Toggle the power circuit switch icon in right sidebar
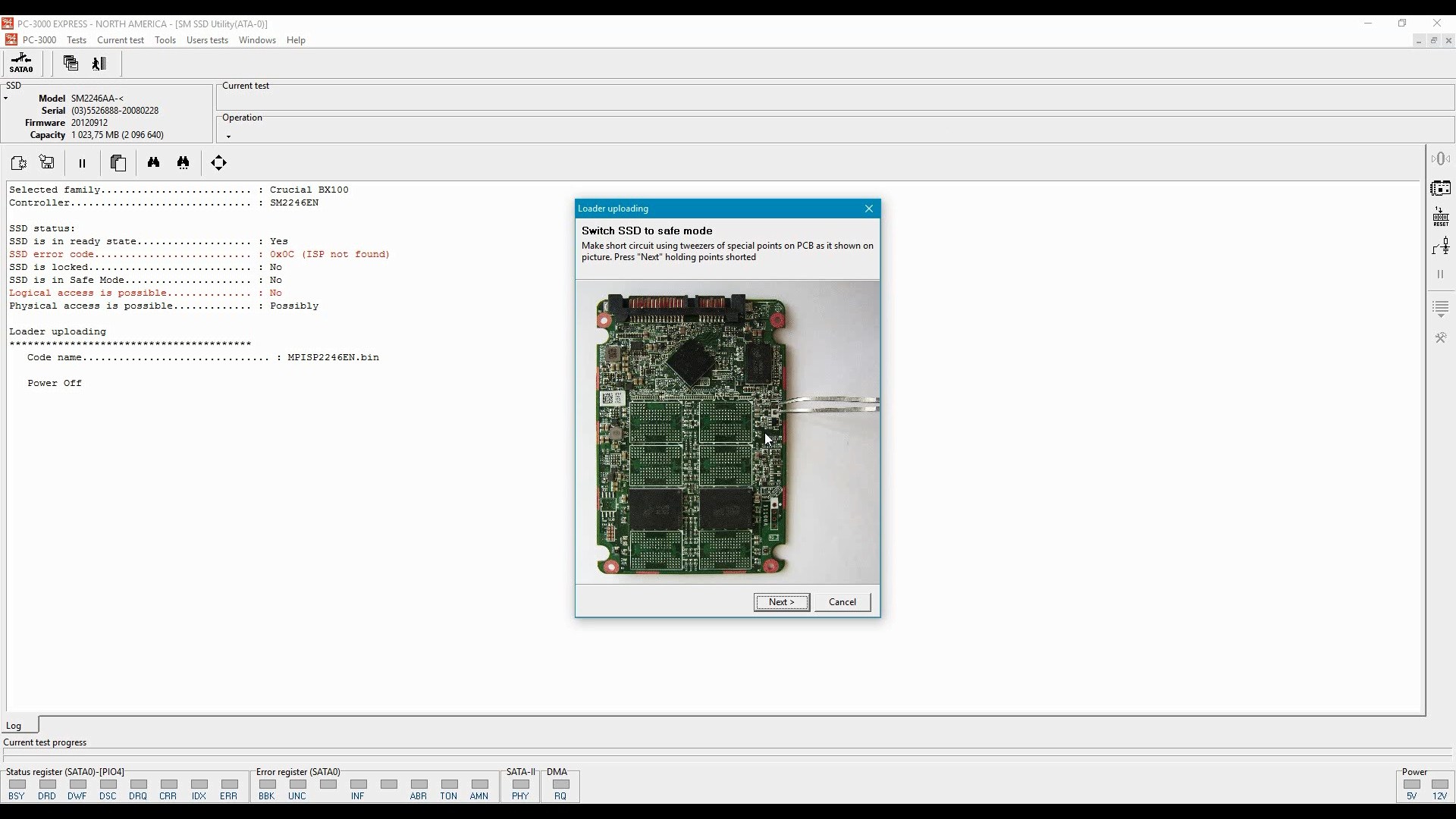 pyautogui.click(x=1441, y=246)
